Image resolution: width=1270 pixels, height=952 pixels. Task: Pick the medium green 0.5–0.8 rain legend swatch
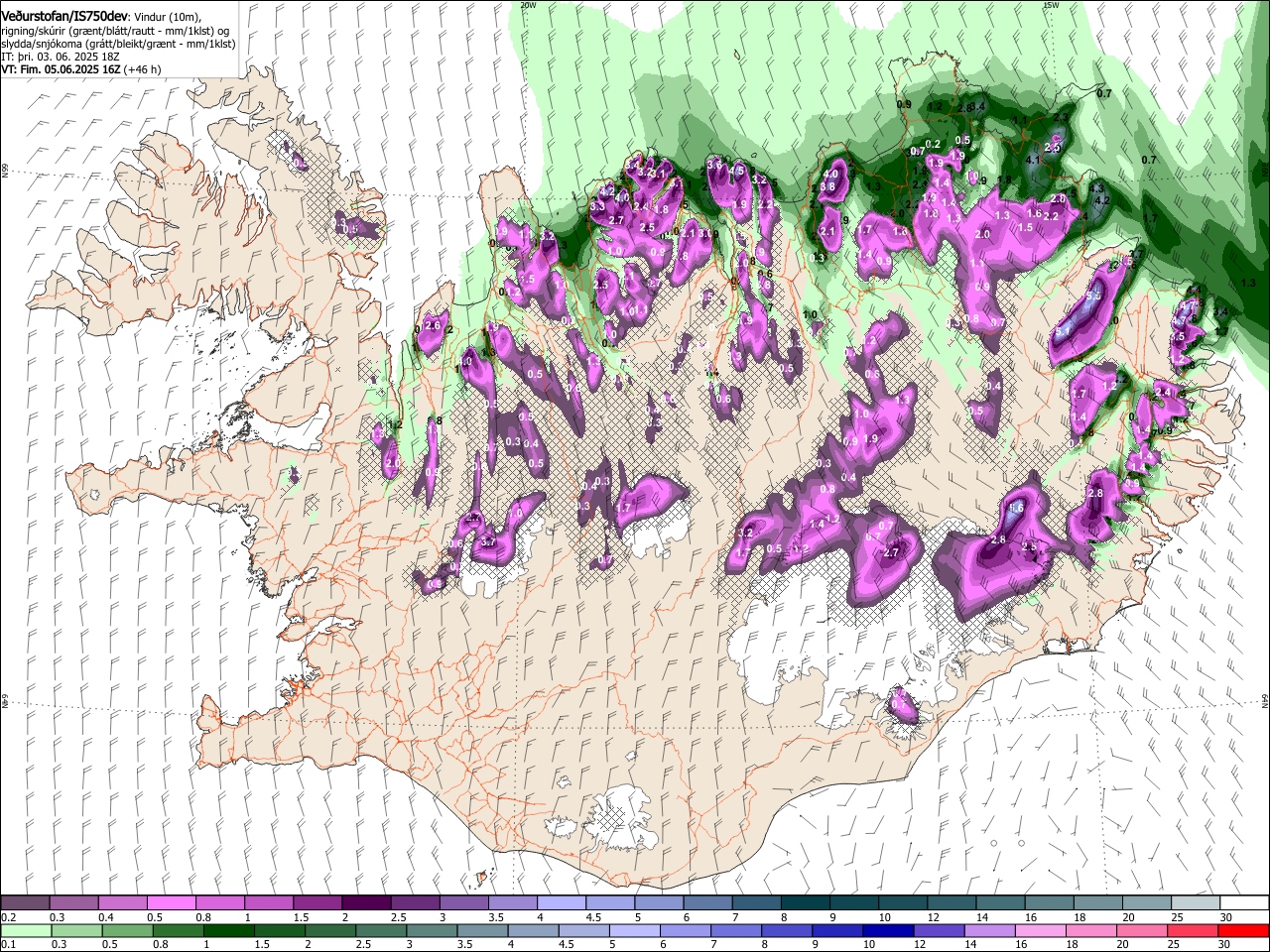tap(127, 930)
